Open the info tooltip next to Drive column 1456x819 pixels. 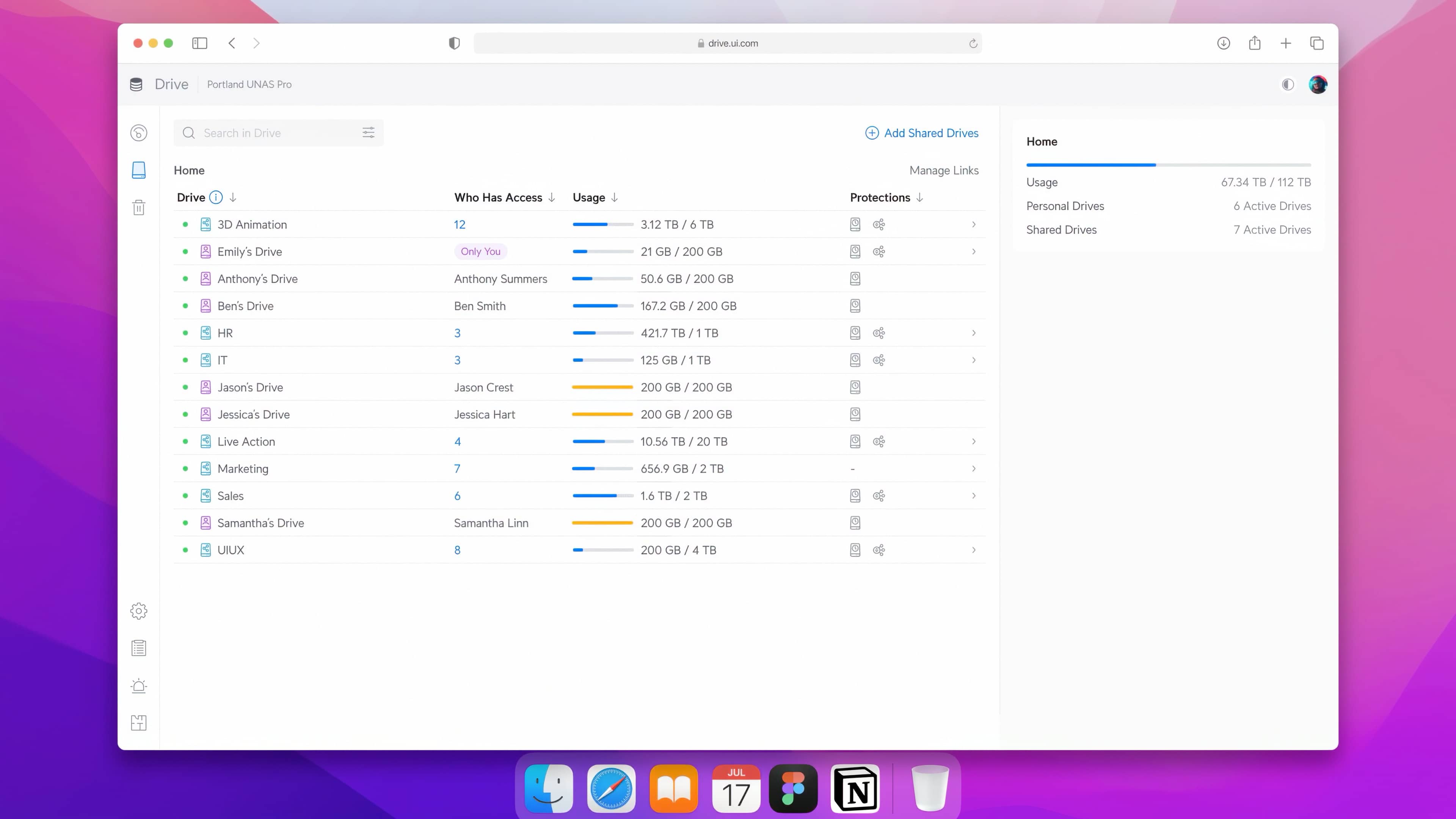coord(216,197)
